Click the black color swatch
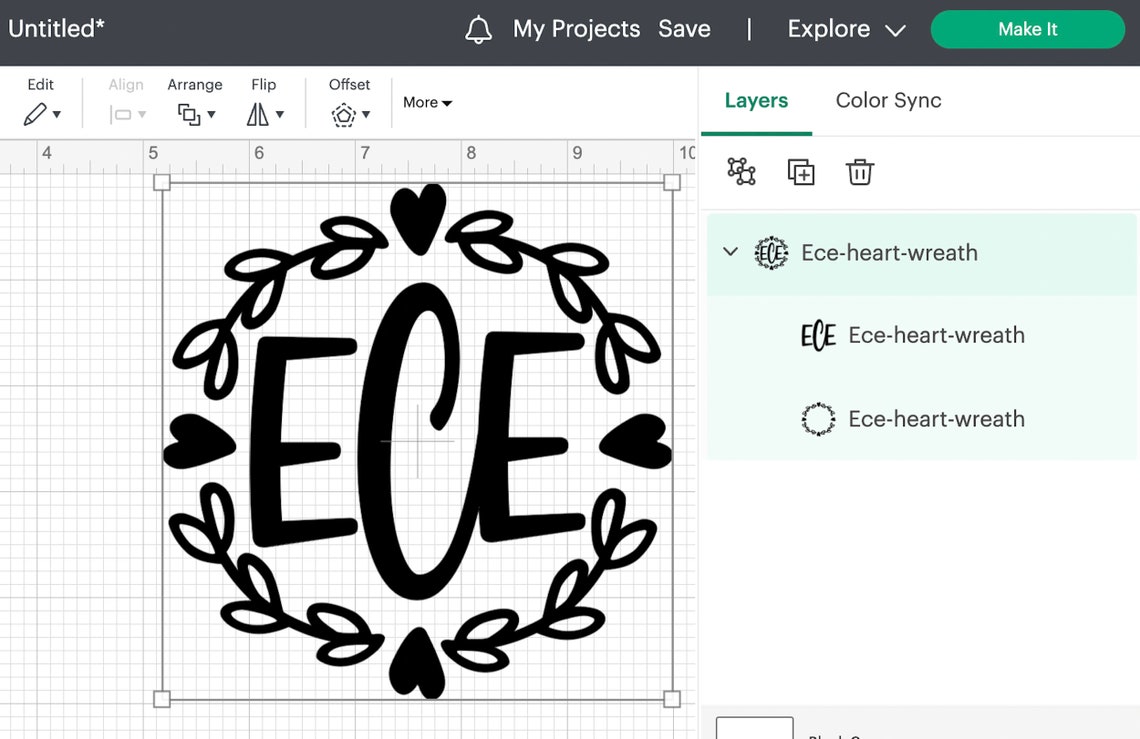This screenshot has height=739, width=1140. [754, 732]
